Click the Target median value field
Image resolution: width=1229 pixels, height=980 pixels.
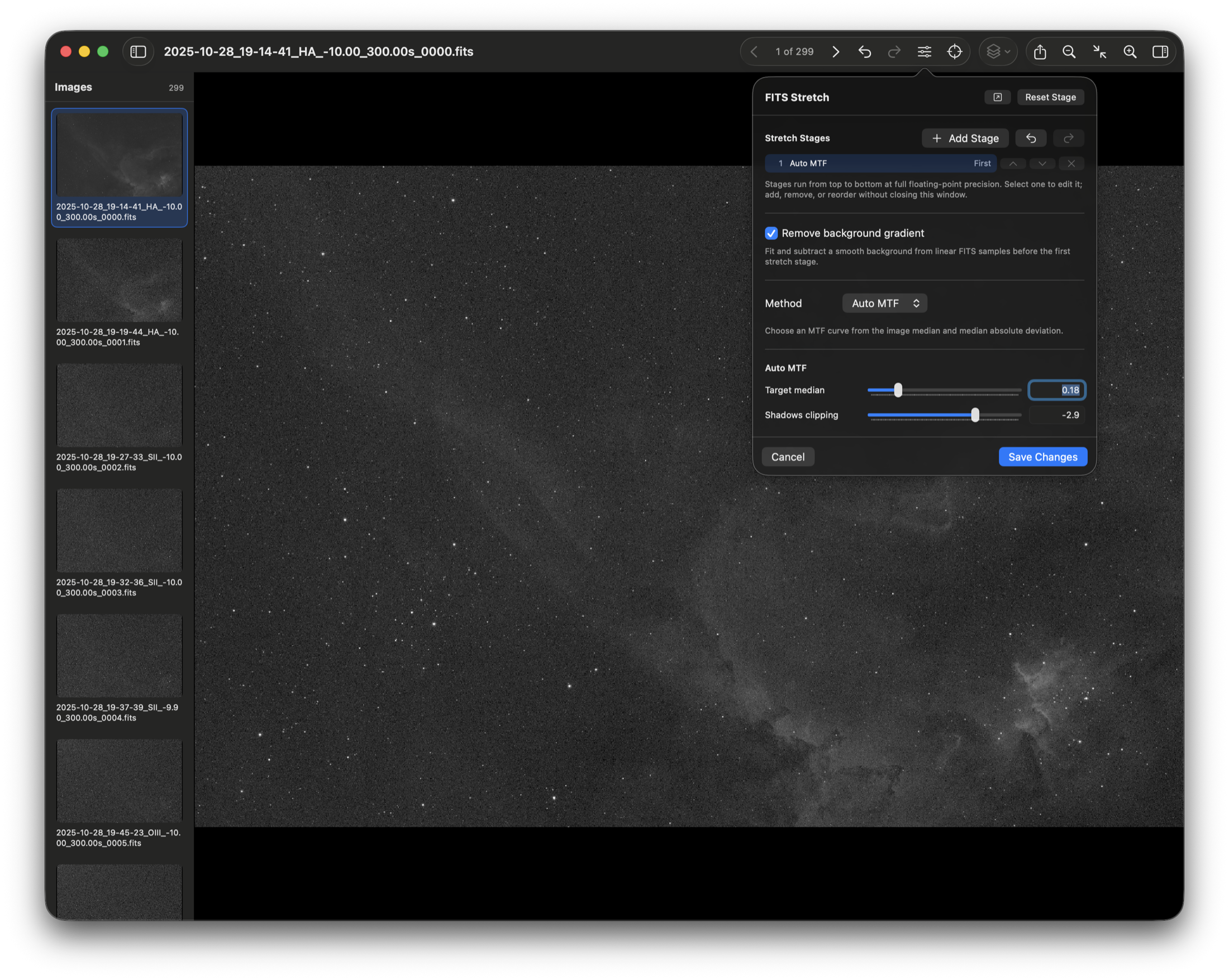pos(1057,391)
